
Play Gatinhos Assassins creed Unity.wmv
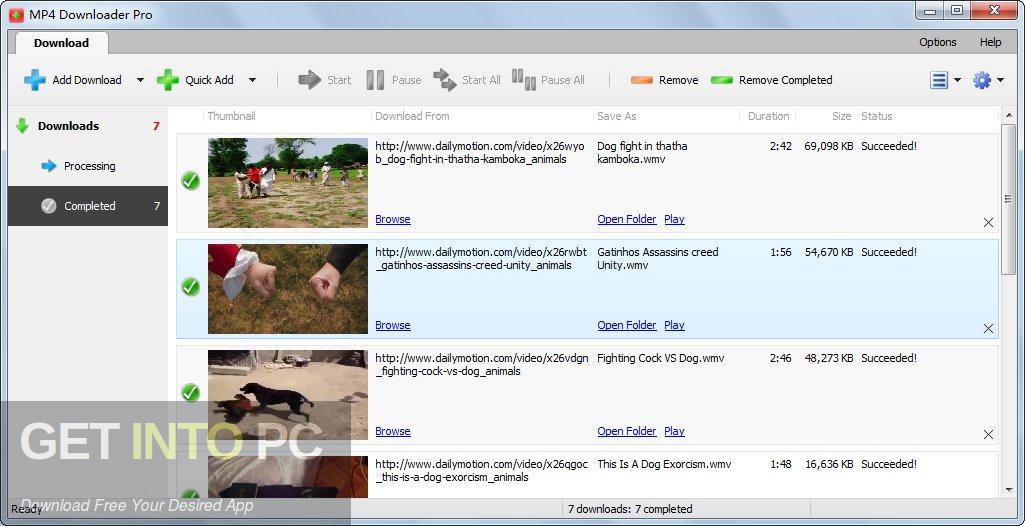tap(675, 325)
